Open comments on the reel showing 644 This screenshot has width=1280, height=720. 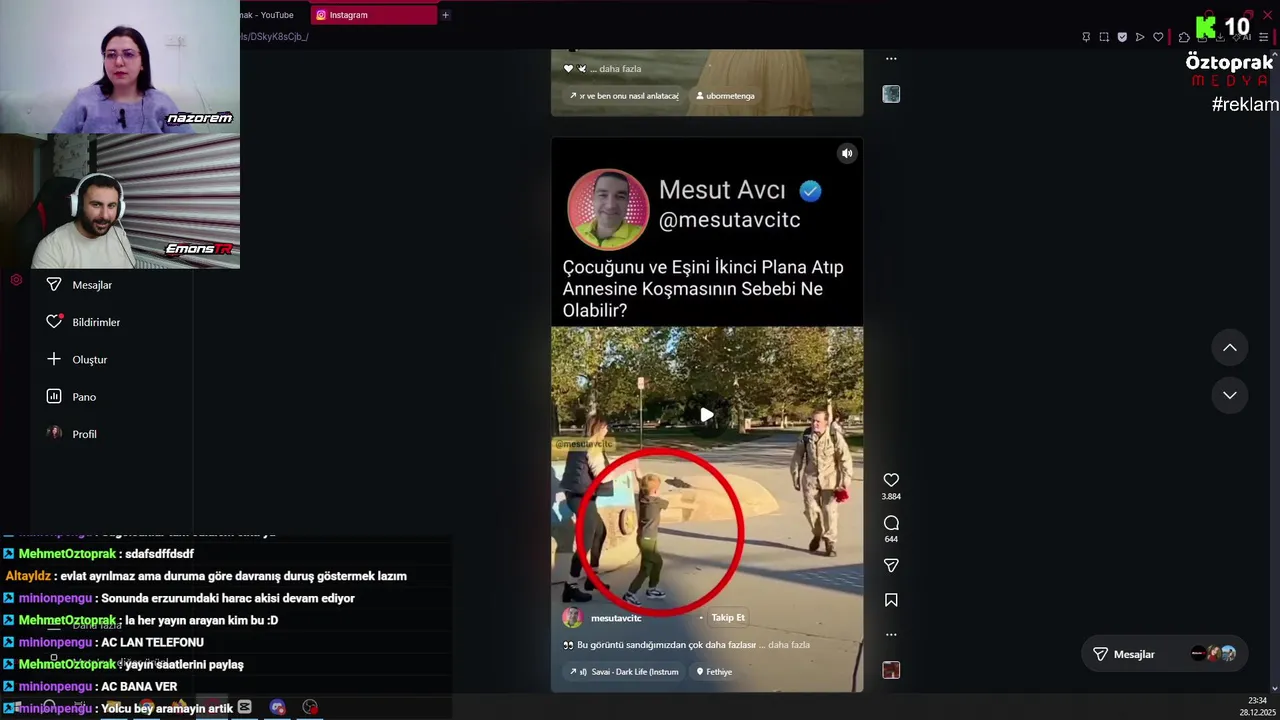click(x=891, y=523)
